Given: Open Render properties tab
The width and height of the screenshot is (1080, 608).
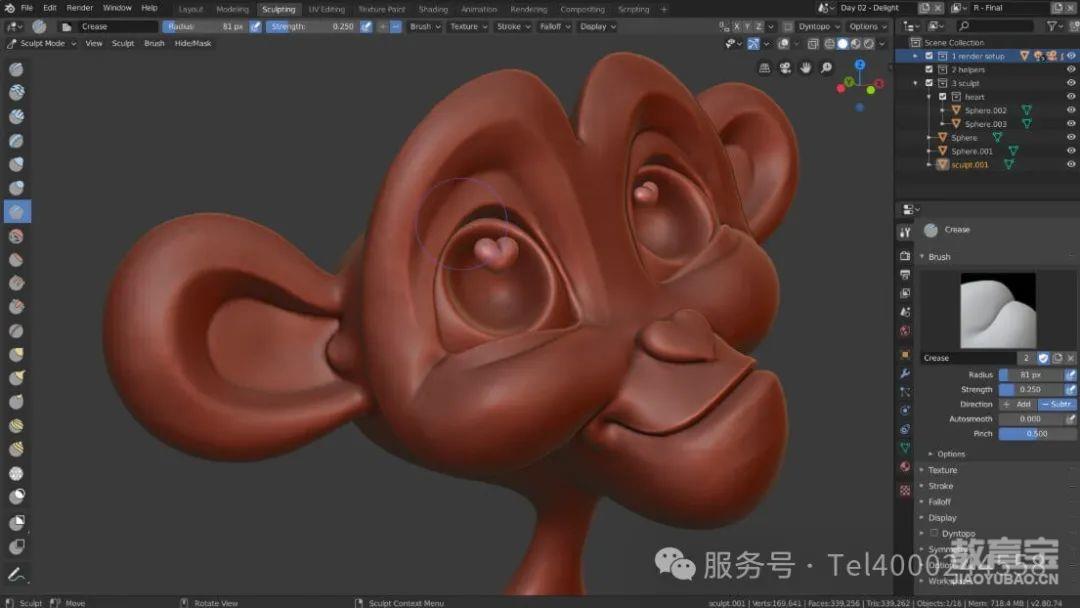Looking at the screenshot, I should (905, 256).
